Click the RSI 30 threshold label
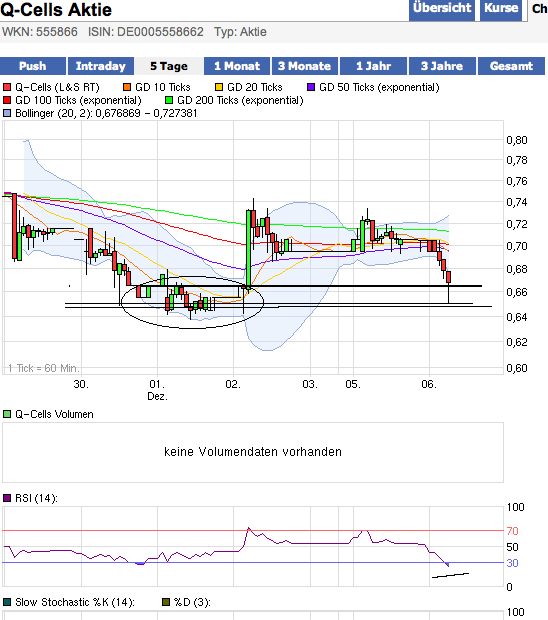 click(512, 563)
